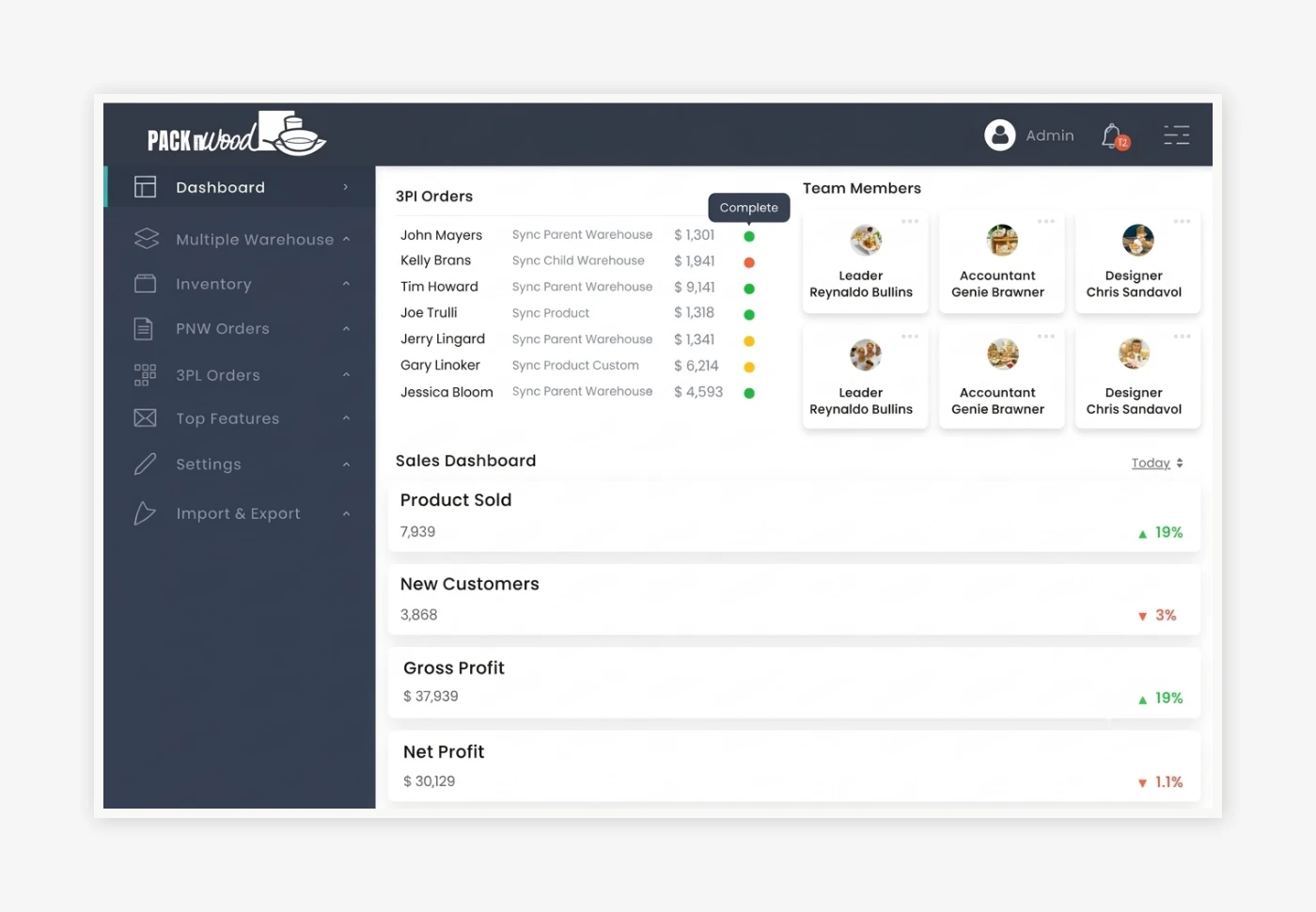The image size is (1316, 912).
Task: Expand the Dashboard chevron
Action: [x=346, y=187]
